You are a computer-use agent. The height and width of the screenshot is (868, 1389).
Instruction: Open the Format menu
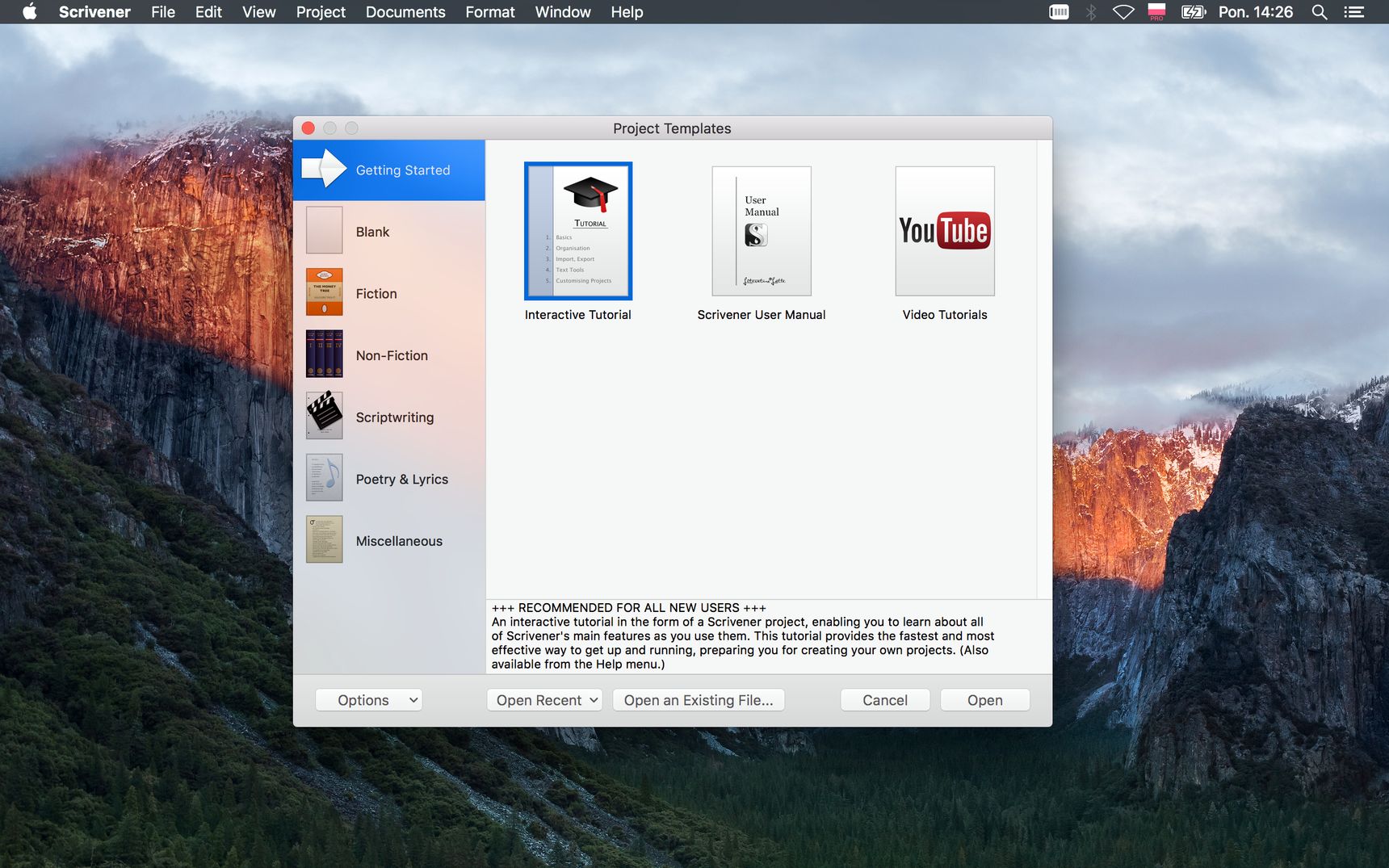click(490, 11)
